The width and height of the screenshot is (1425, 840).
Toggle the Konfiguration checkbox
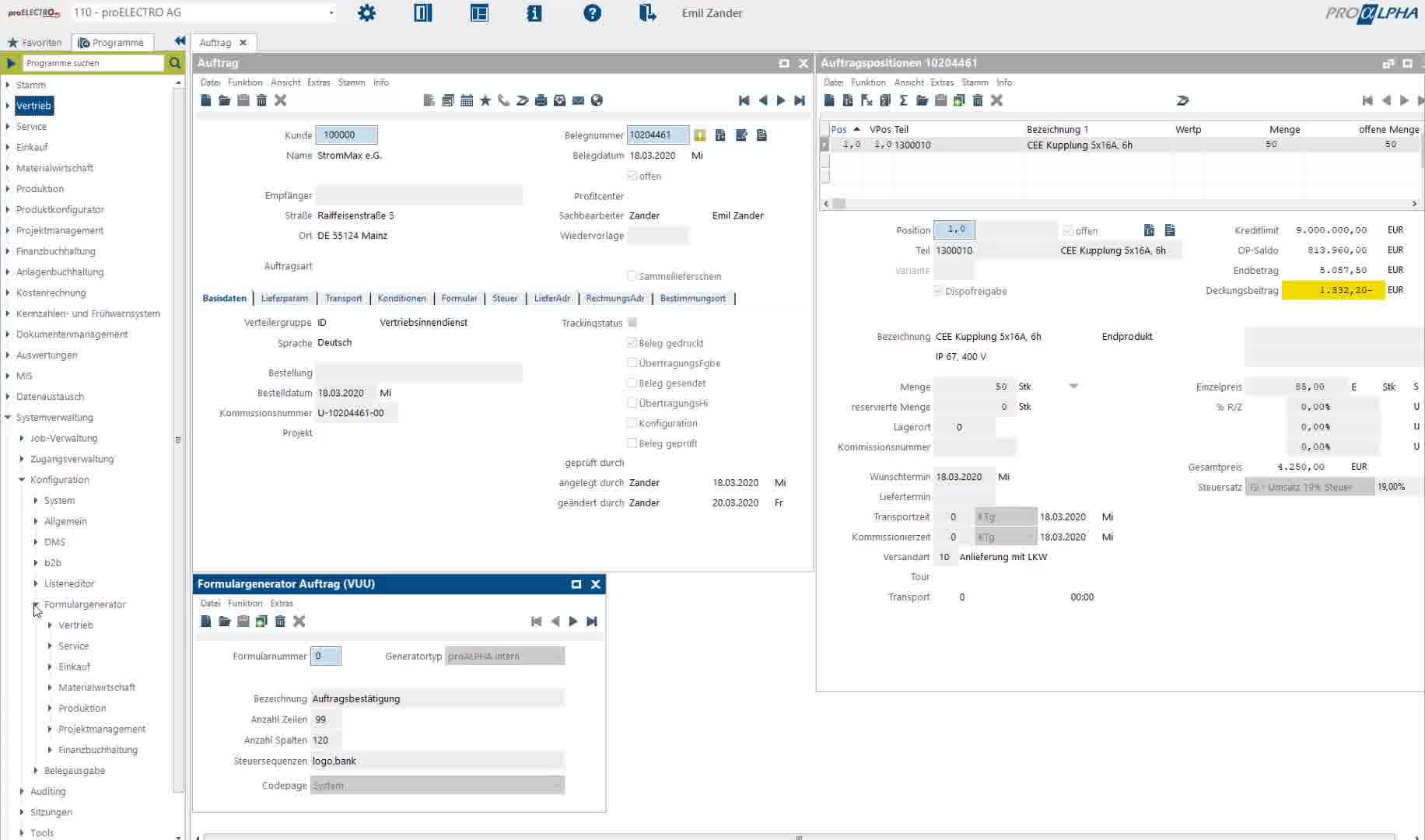pyautogui.click(x=632, y=423)
